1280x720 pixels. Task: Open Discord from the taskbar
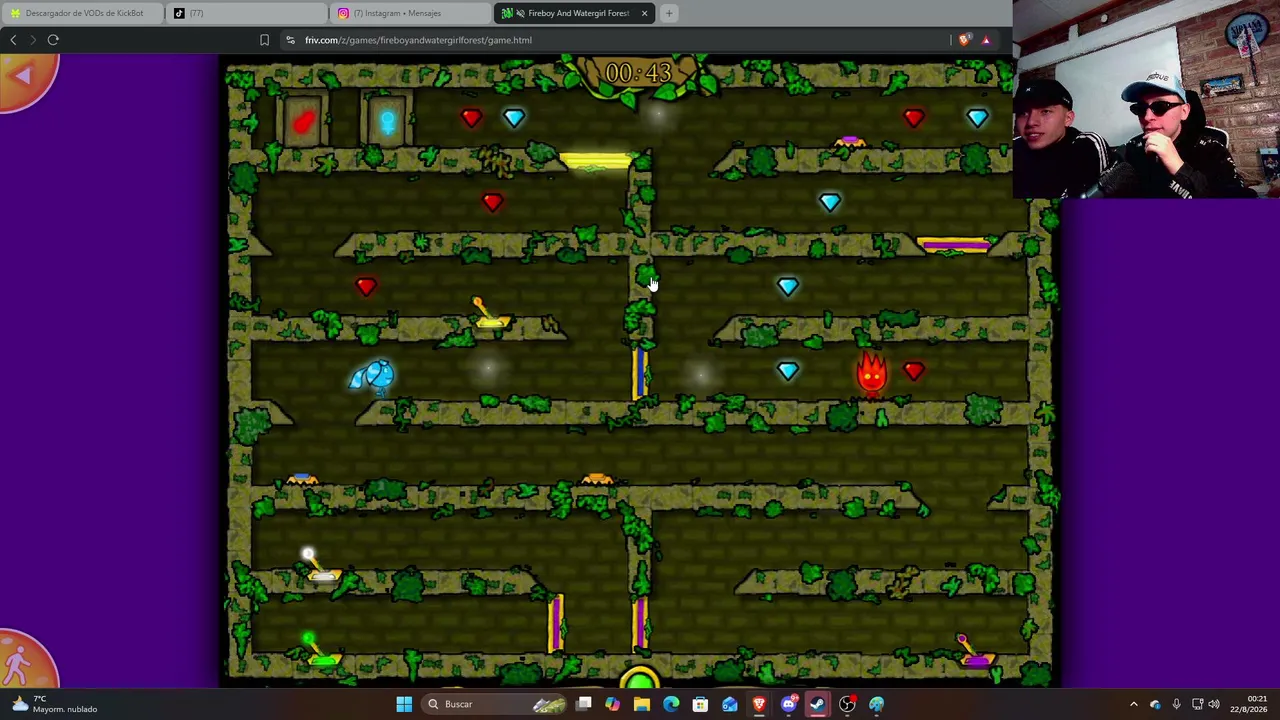788,704
